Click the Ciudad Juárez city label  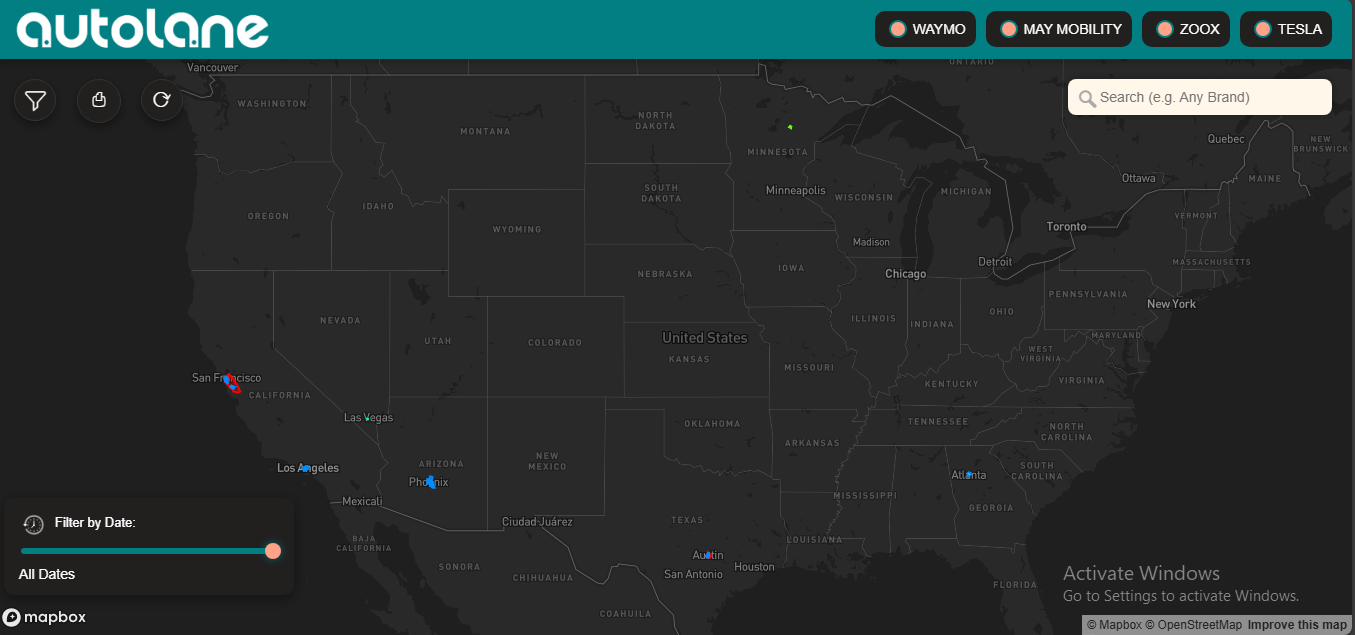tap(537, 522)
